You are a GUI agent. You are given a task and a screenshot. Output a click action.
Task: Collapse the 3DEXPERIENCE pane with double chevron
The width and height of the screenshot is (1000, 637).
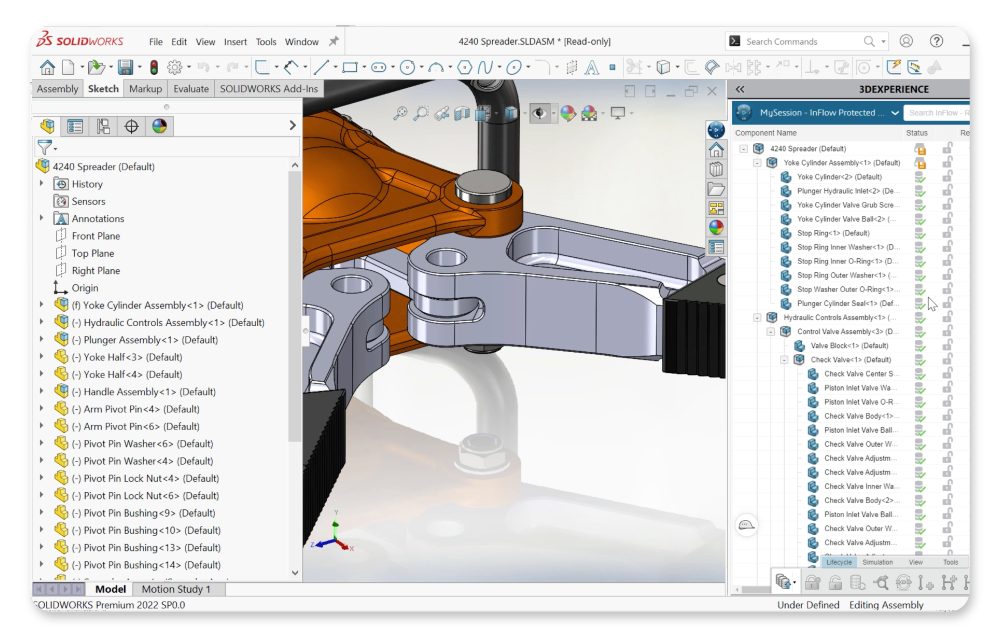click(740, 89)
